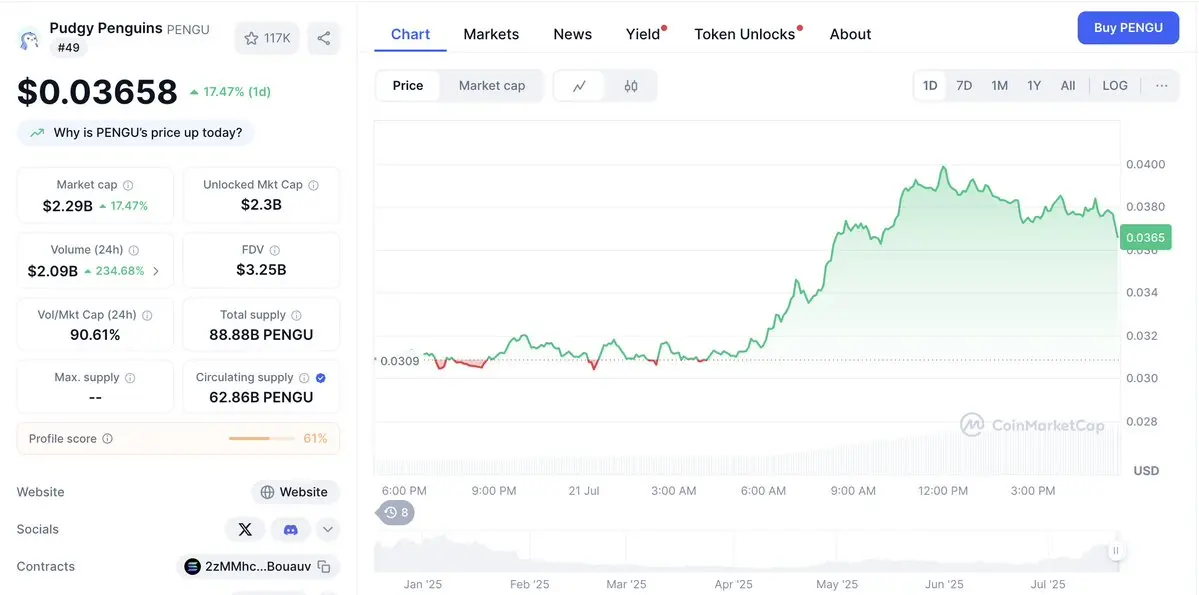Expand Volume (24h) details arrow
Screen dimensions: 1199x595
pyautogui.click(x=156, y=271)
